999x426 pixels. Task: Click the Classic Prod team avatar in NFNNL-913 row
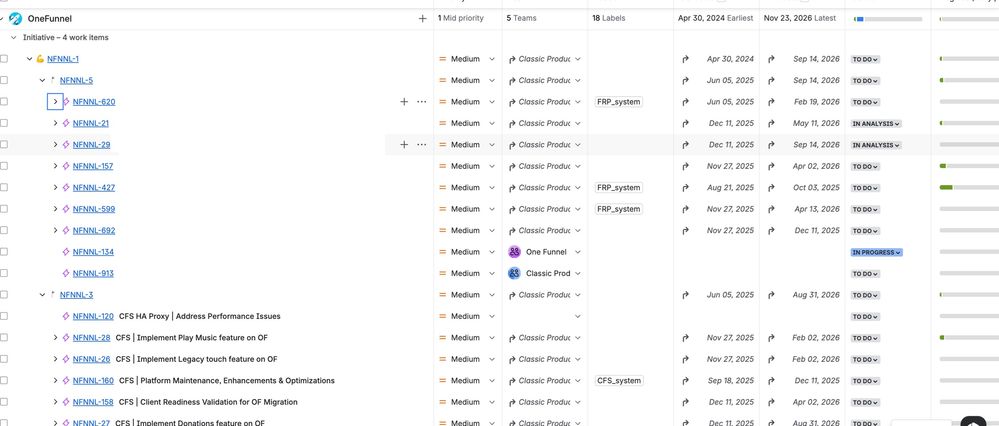click(x=514, y=273)
